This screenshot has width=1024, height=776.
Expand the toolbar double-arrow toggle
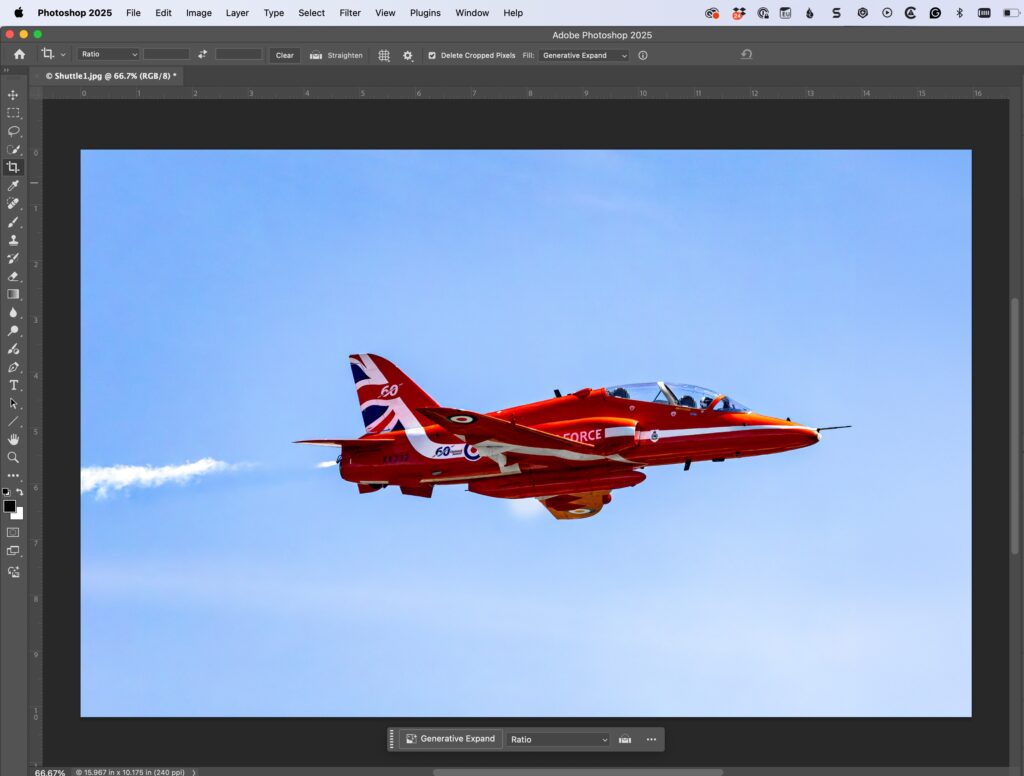7,70
